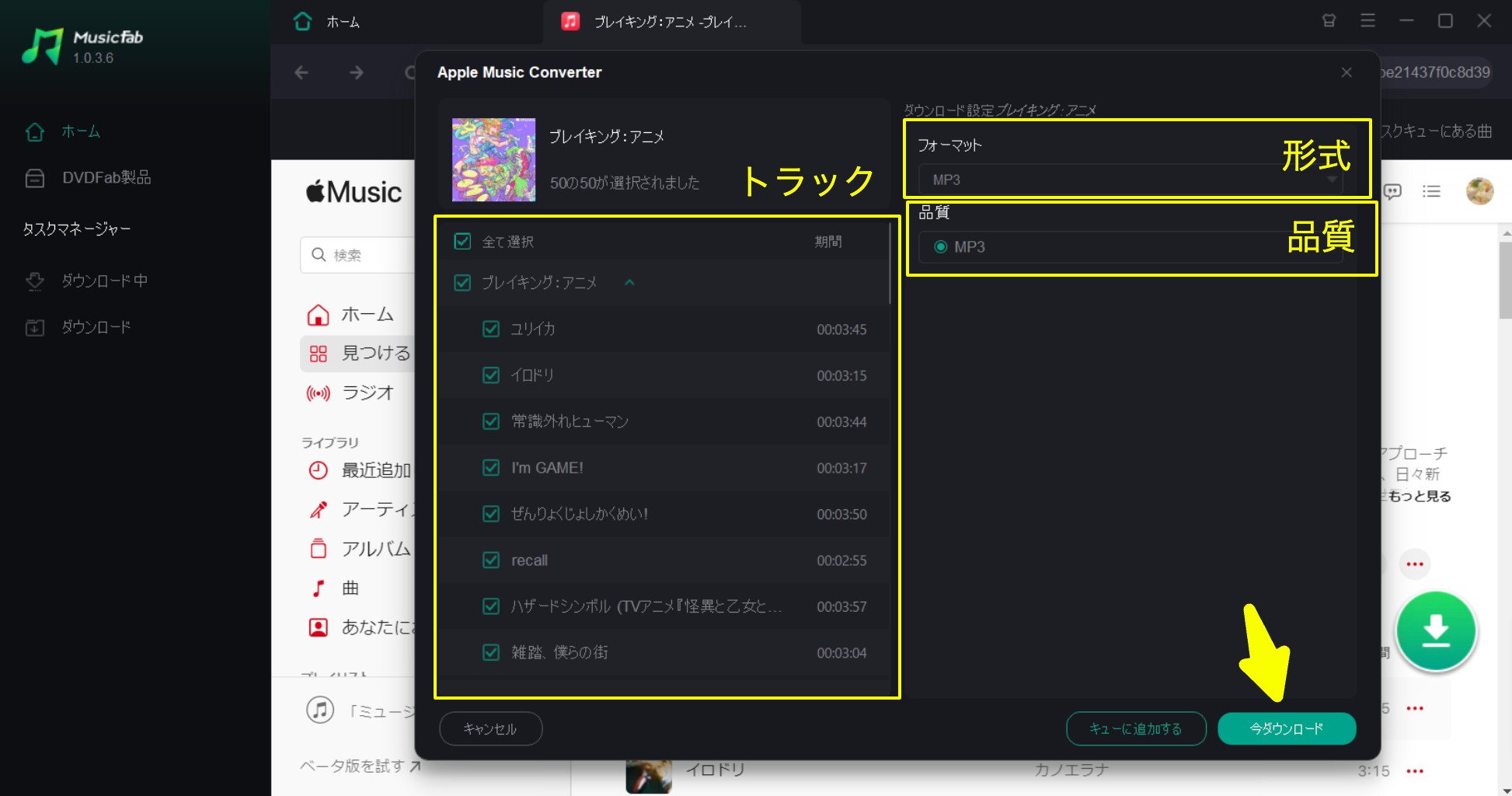Toggle the 全て選択 checkbox
The height and width of the screenshot is (796, 1512).
pos(462,241)
